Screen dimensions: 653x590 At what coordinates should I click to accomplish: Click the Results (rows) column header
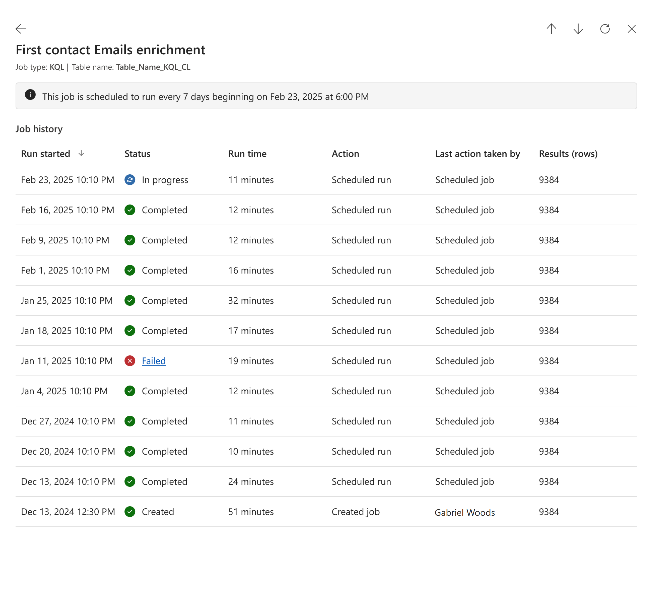[x=567, y=154]
